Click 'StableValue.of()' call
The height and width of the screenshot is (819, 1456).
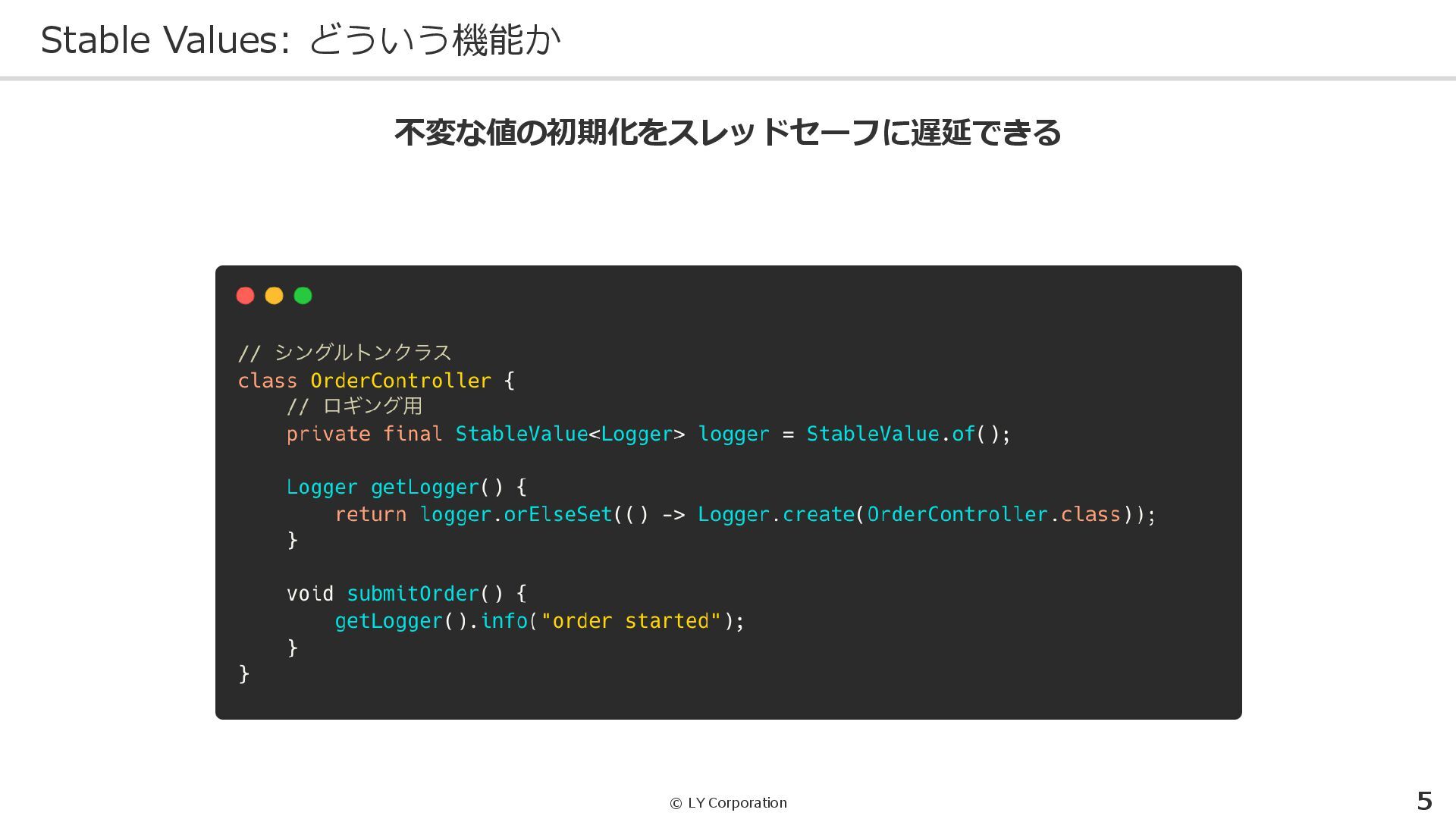click(902, 434)
